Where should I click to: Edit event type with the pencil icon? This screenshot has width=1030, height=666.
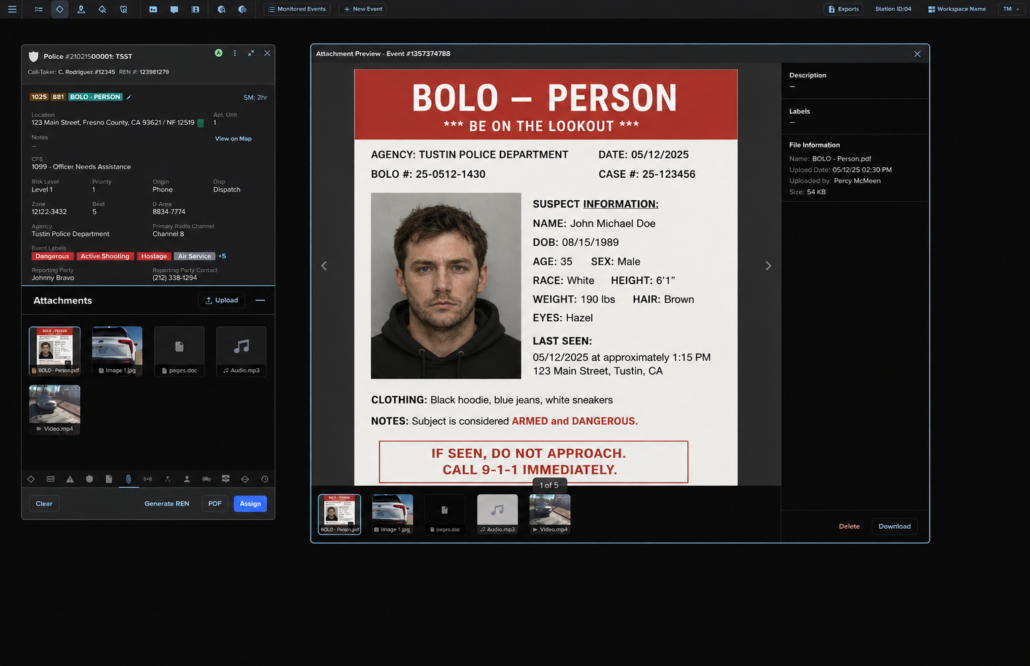click(129, 97)
